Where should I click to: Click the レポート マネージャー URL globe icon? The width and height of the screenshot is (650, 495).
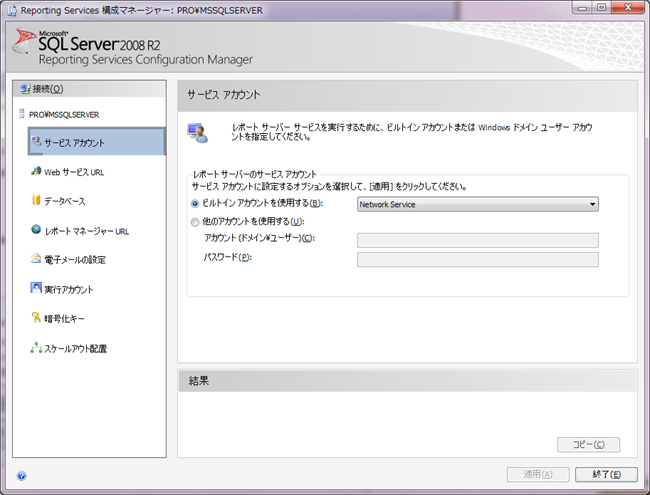click(x=36, y=229)
